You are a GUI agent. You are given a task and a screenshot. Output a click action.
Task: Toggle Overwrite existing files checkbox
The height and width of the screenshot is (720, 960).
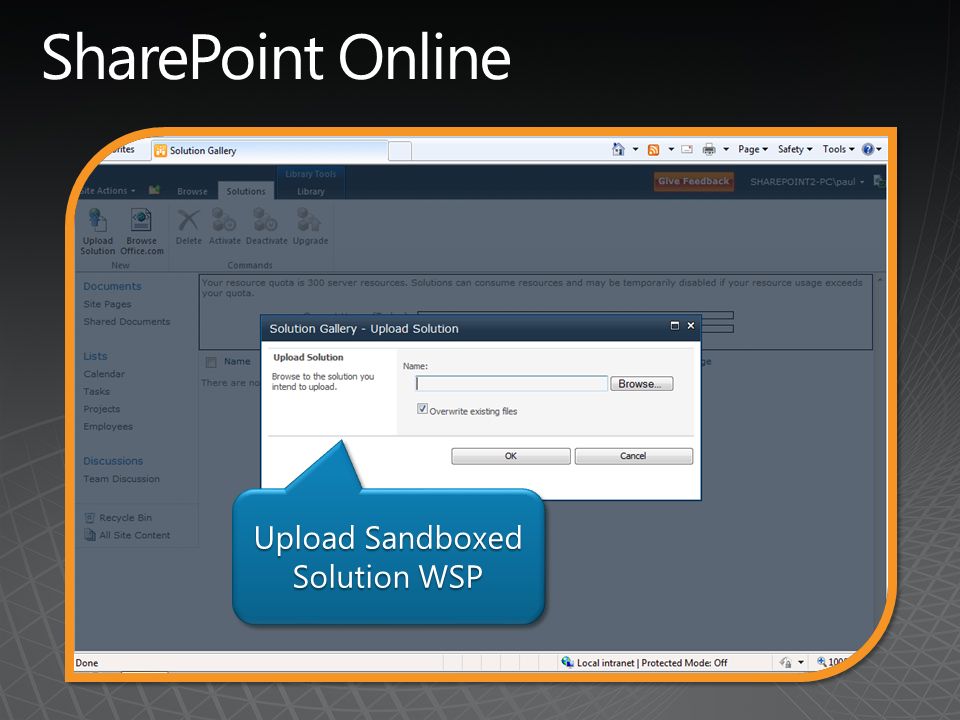(x=422, y=408)
